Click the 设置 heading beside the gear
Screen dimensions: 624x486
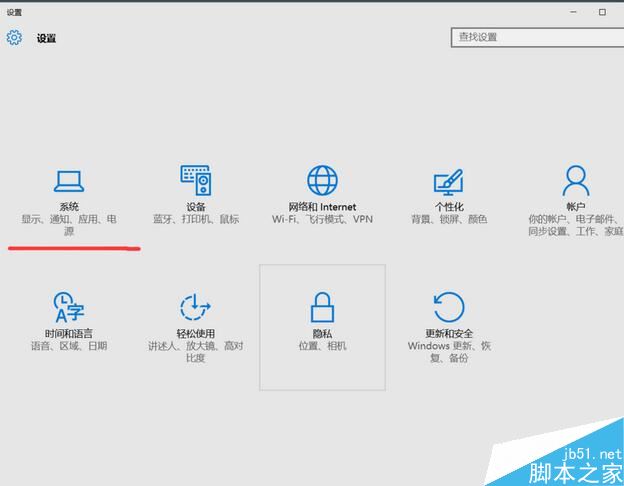point(46,38)
